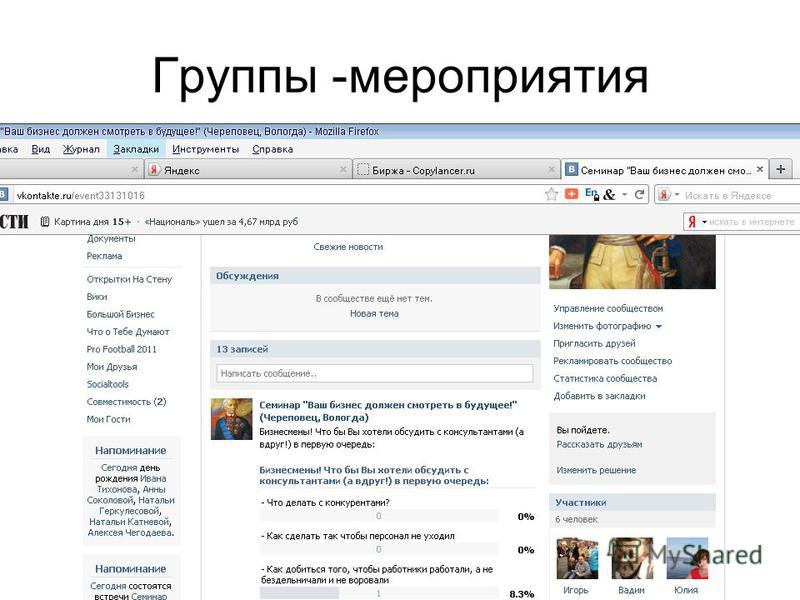This screenshot has height=600, width=800.
Task: Click the ampersand toolbar icon
Action: pyautogui.click(x=609, y=194)
